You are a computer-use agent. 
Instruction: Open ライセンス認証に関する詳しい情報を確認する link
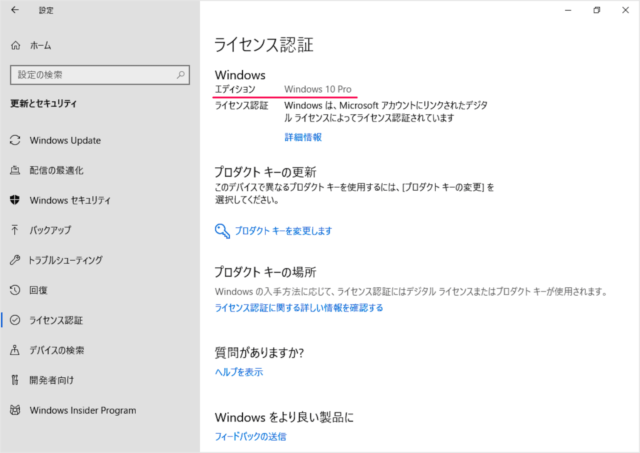[299, 308]
